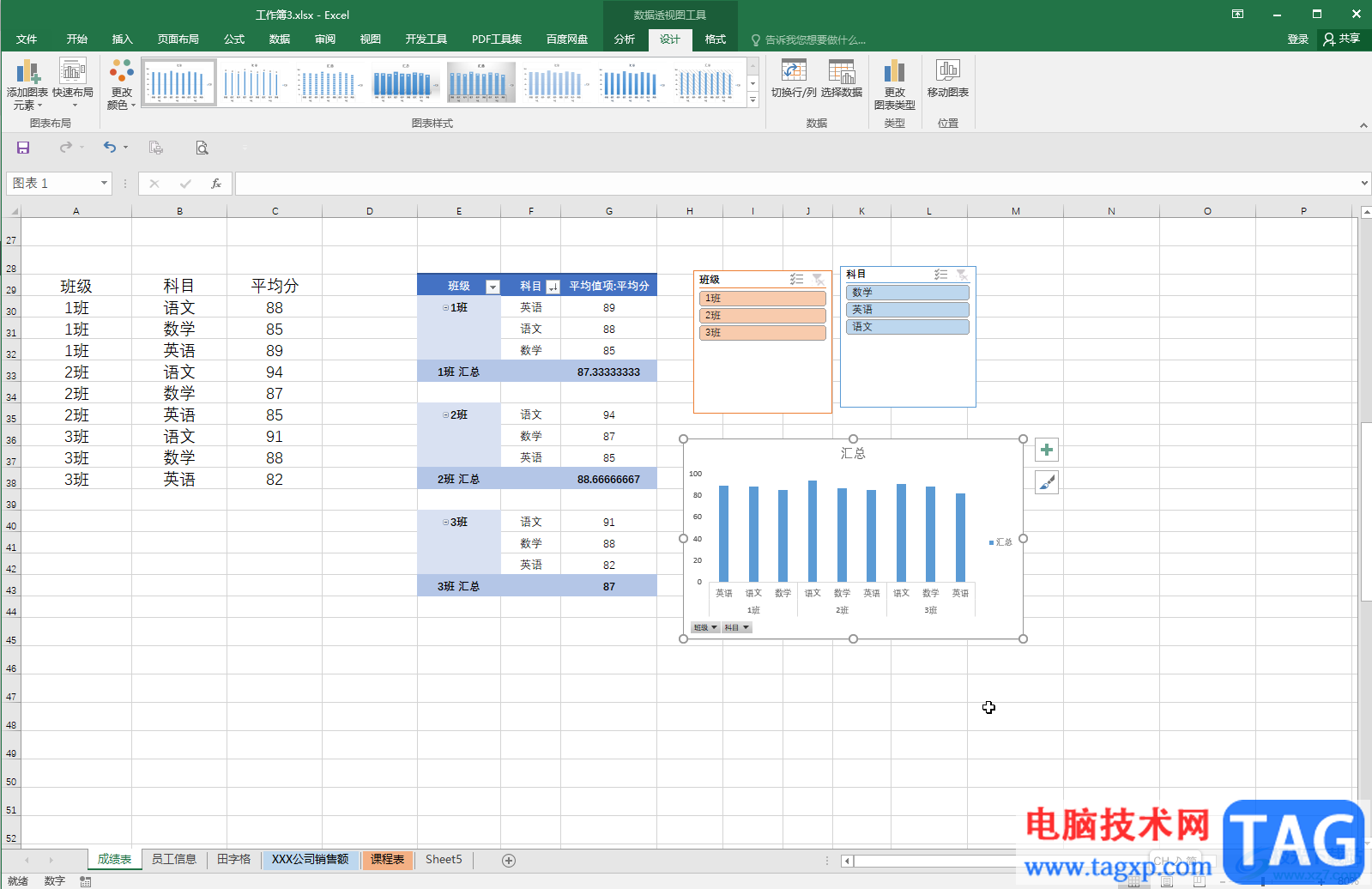Collapse the 2班 group in pivot table
Image resolution: width=1372 pixels, height=889 pixels.
tap(445, 414)
